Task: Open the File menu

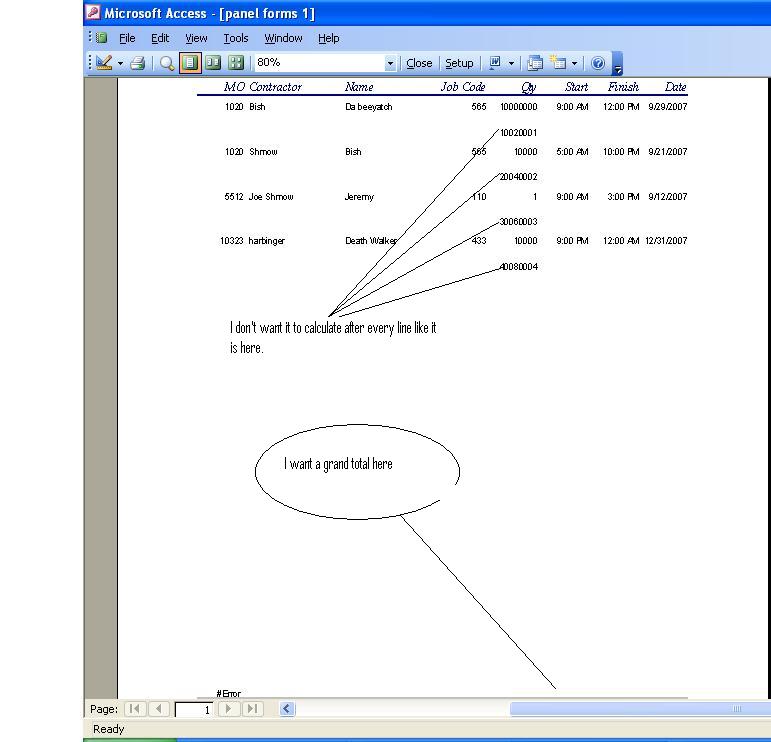Action: click(x=127, y=38)
